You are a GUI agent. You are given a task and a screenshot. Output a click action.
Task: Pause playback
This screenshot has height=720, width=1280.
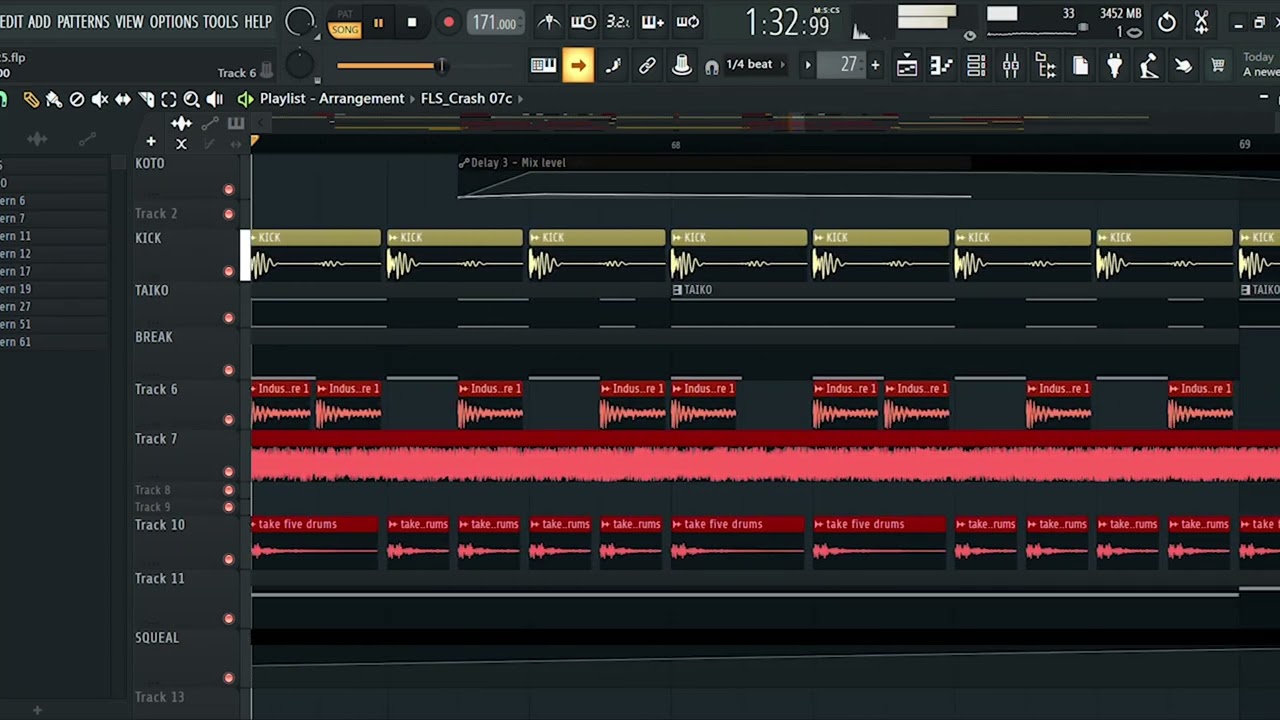coord(378,22)
